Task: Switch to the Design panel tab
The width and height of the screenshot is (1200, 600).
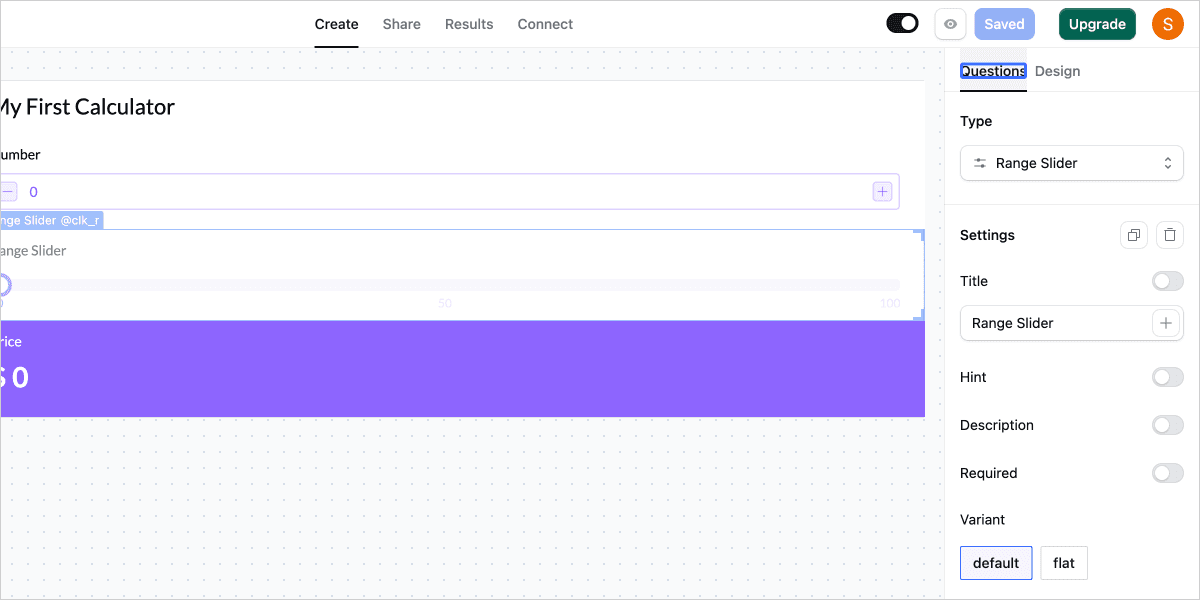Action: (x=1057, y=71)
